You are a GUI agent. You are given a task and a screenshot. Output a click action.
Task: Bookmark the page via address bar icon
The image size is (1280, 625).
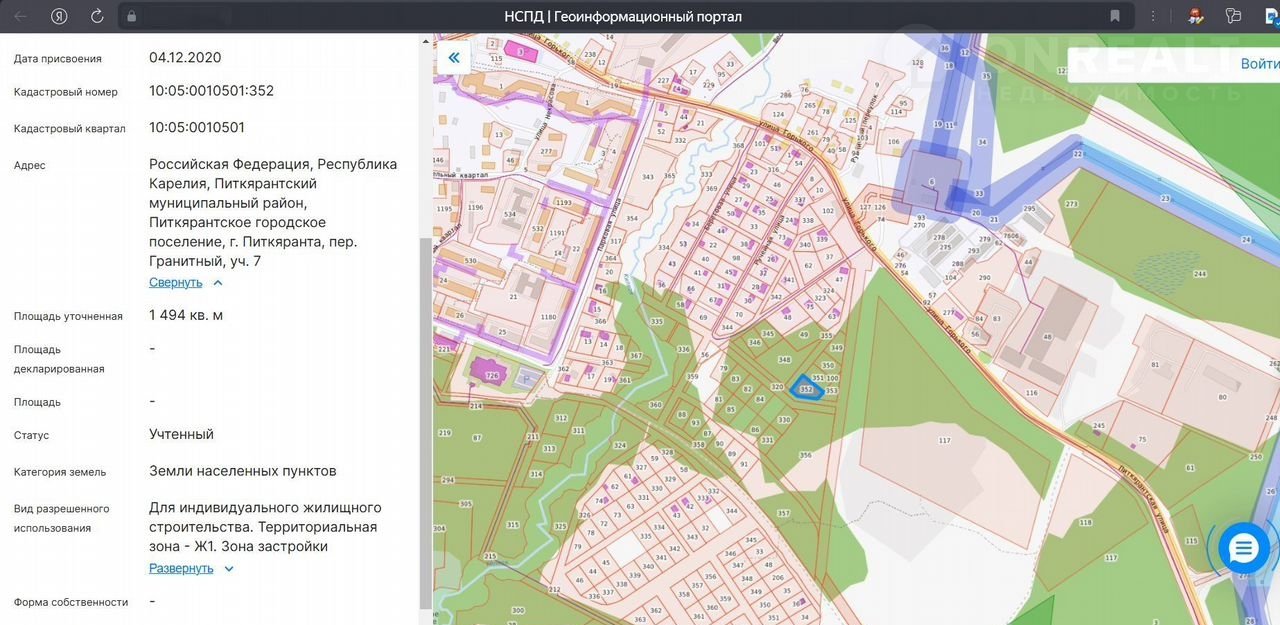(x=1115, y=16)
